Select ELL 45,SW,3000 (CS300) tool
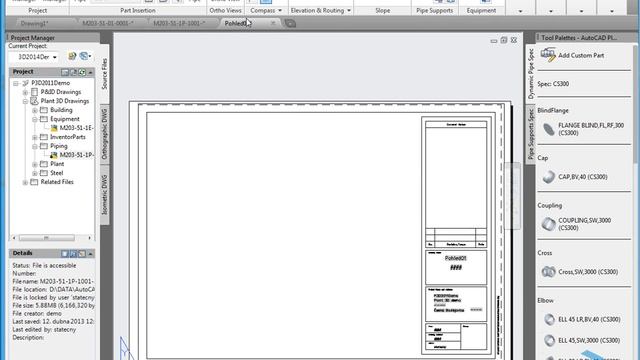 (583, 340)
